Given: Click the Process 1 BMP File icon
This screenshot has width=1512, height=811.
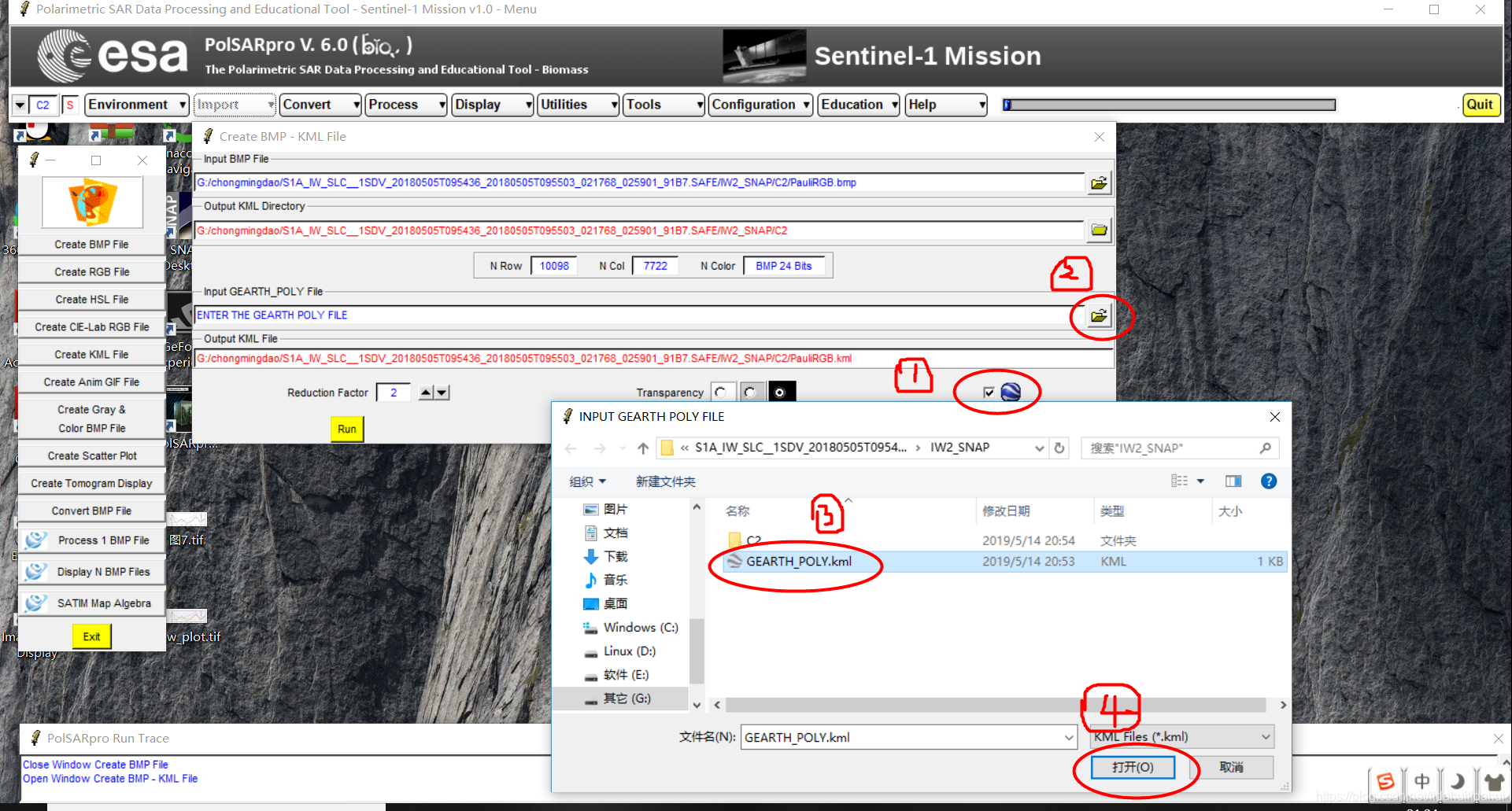Looking at the screenshot, I should tap(35, 540).
